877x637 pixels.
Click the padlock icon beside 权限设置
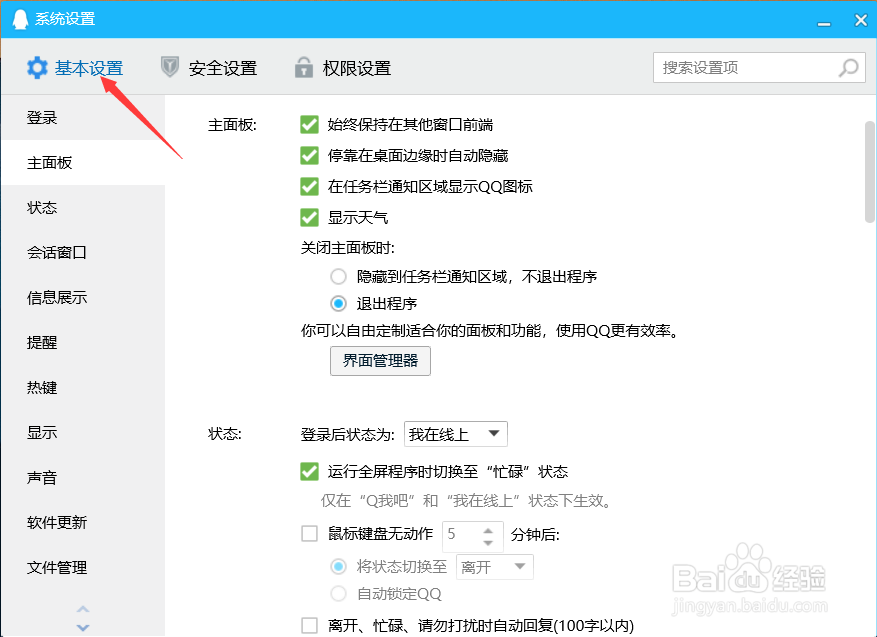tap(304, 67)
